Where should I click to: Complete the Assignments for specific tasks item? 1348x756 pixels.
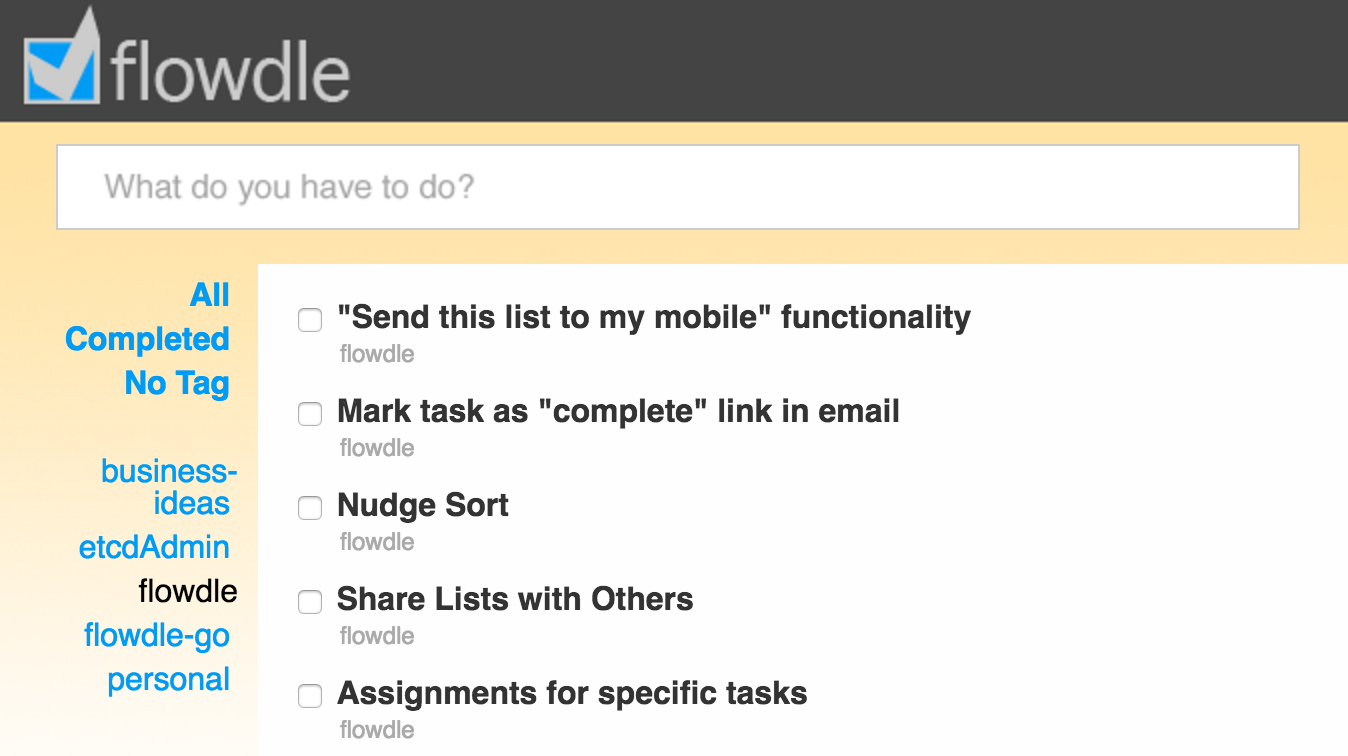pos(310,696)
